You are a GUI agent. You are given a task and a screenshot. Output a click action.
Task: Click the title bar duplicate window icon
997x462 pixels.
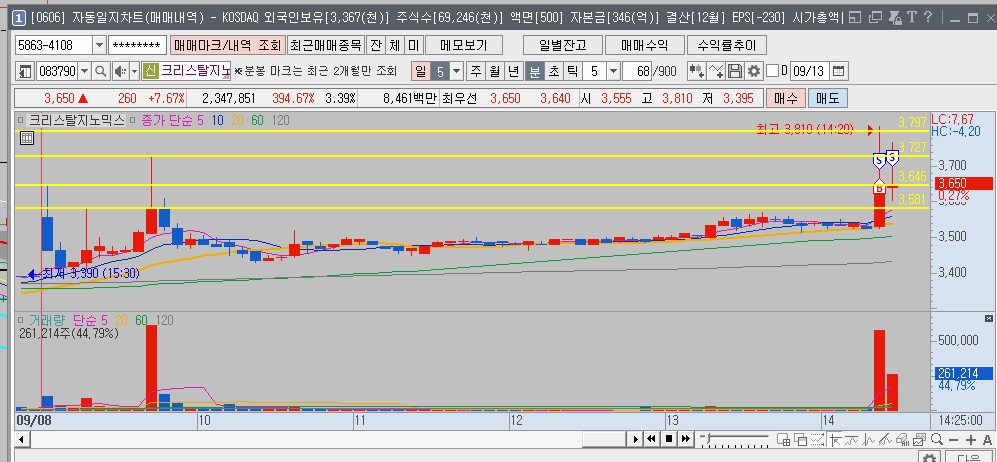click(x=876, y=18)
